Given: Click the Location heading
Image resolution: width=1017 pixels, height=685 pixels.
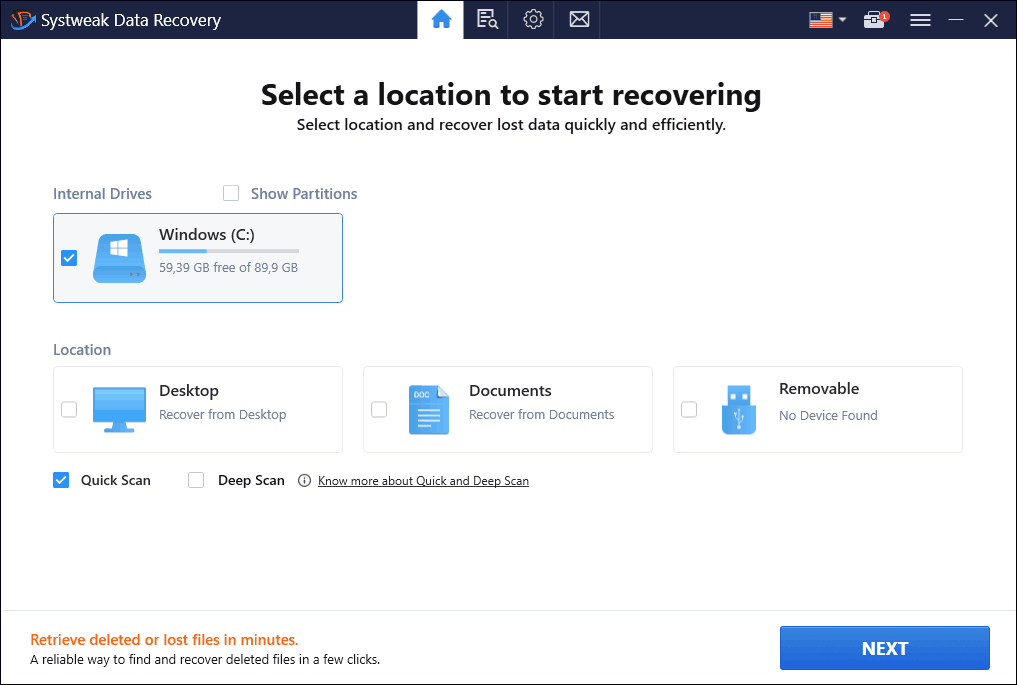Looking at the screenshot, I should 82,350.
